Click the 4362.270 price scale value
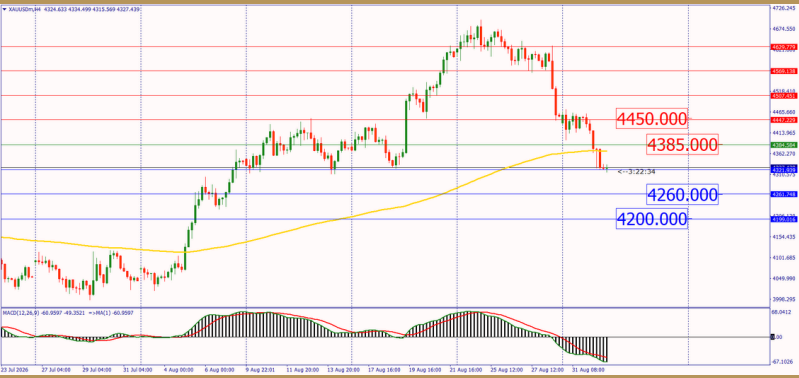Viewport: 799px width, 378px height. [x=784, y=153]
